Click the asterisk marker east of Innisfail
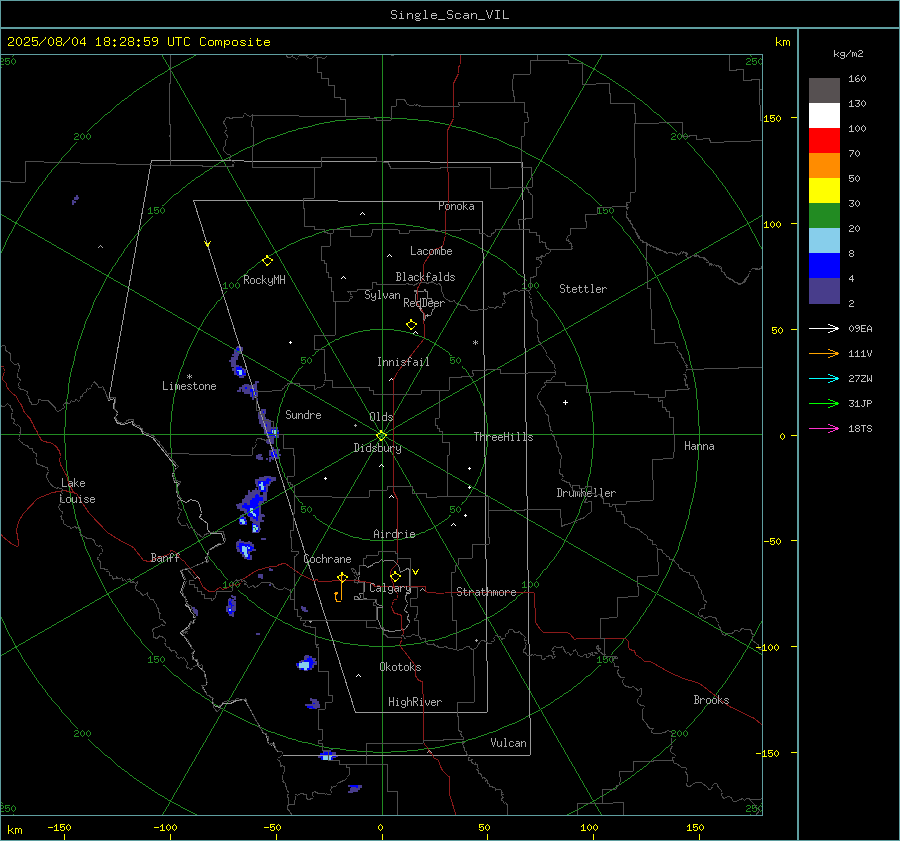 [475, 343]
